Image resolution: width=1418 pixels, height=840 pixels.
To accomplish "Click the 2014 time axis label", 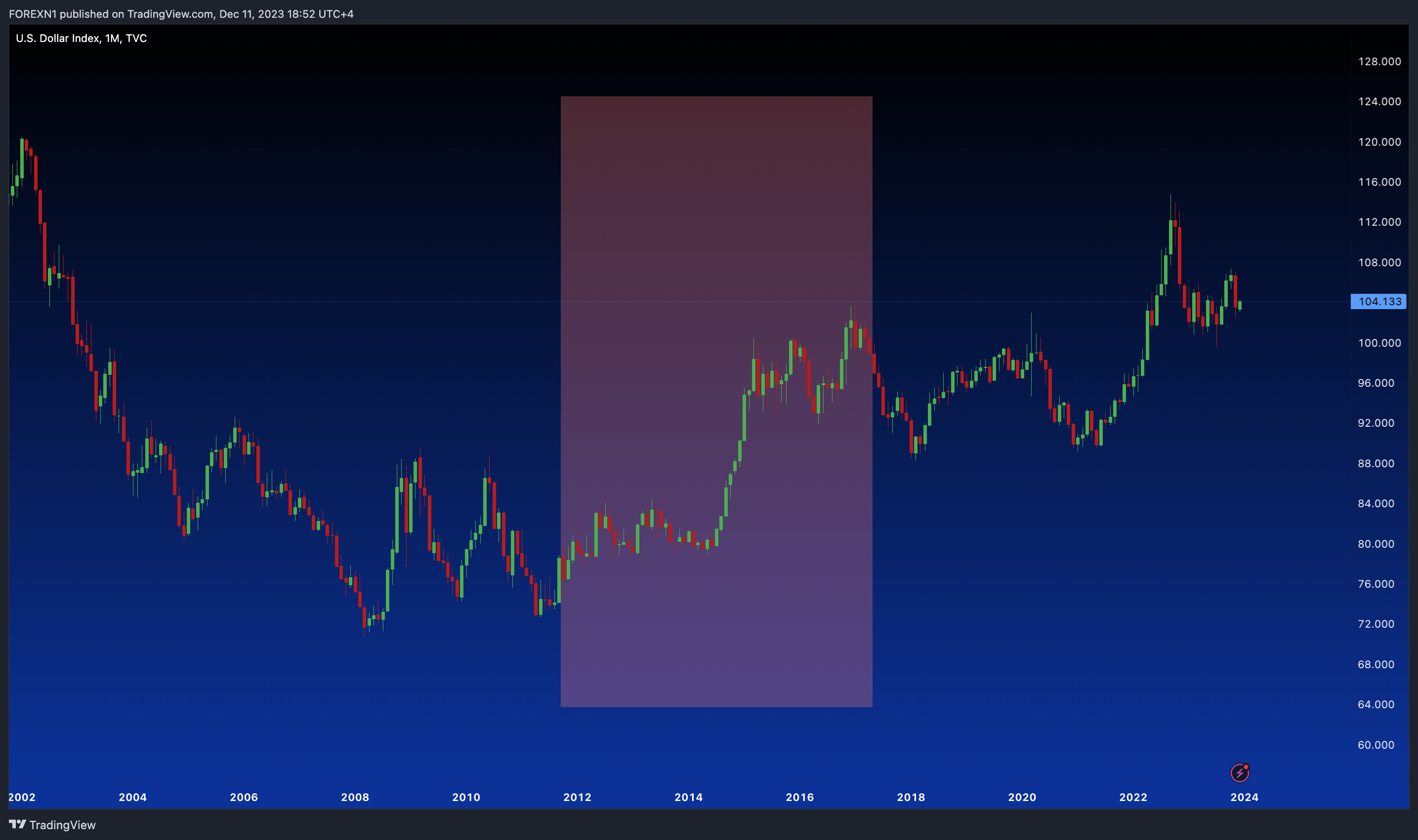I will [689, 797].
